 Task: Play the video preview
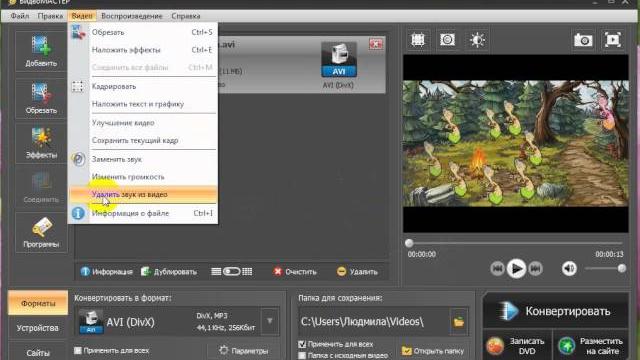click(516, 269)
